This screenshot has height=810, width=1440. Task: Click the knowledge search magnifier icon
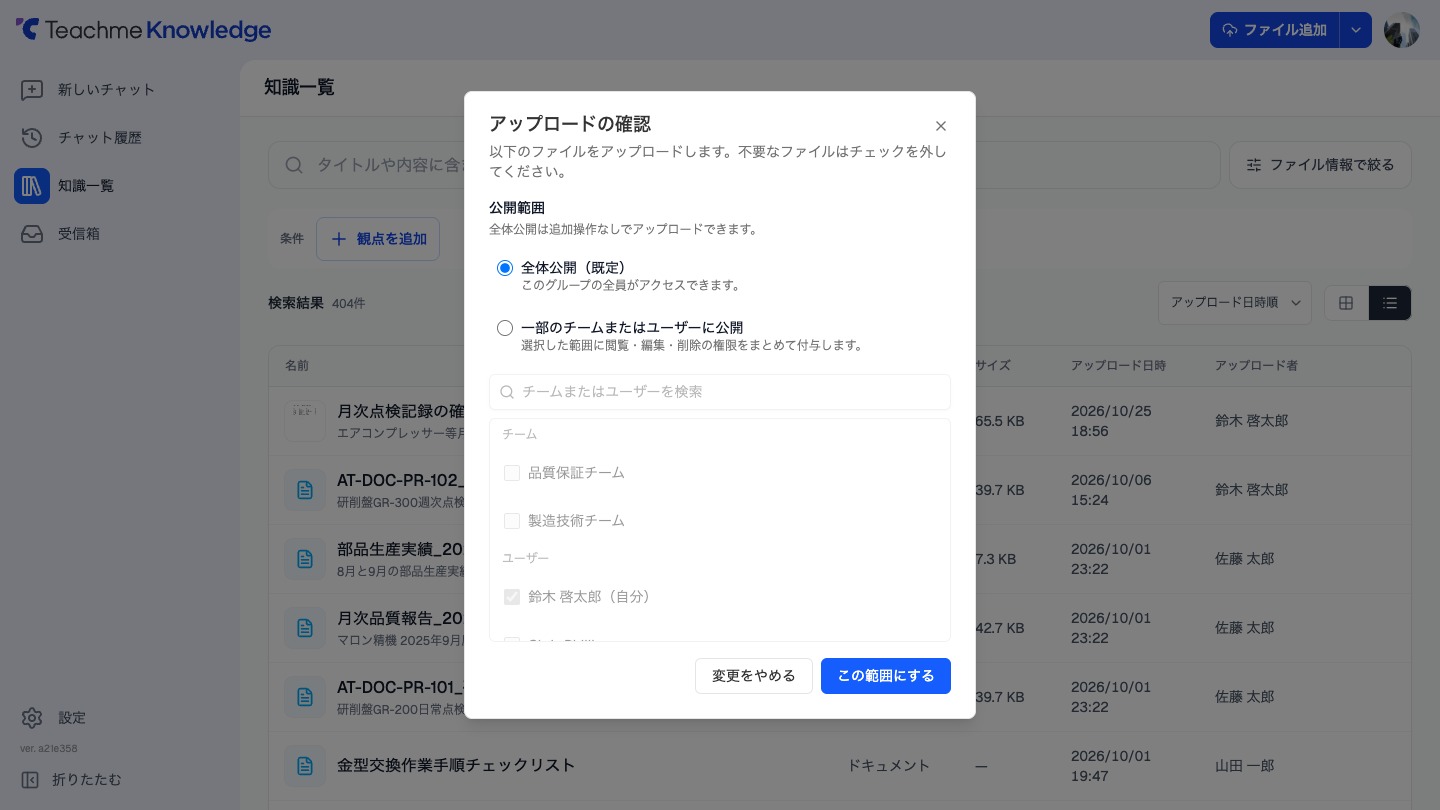pos(294,165)
